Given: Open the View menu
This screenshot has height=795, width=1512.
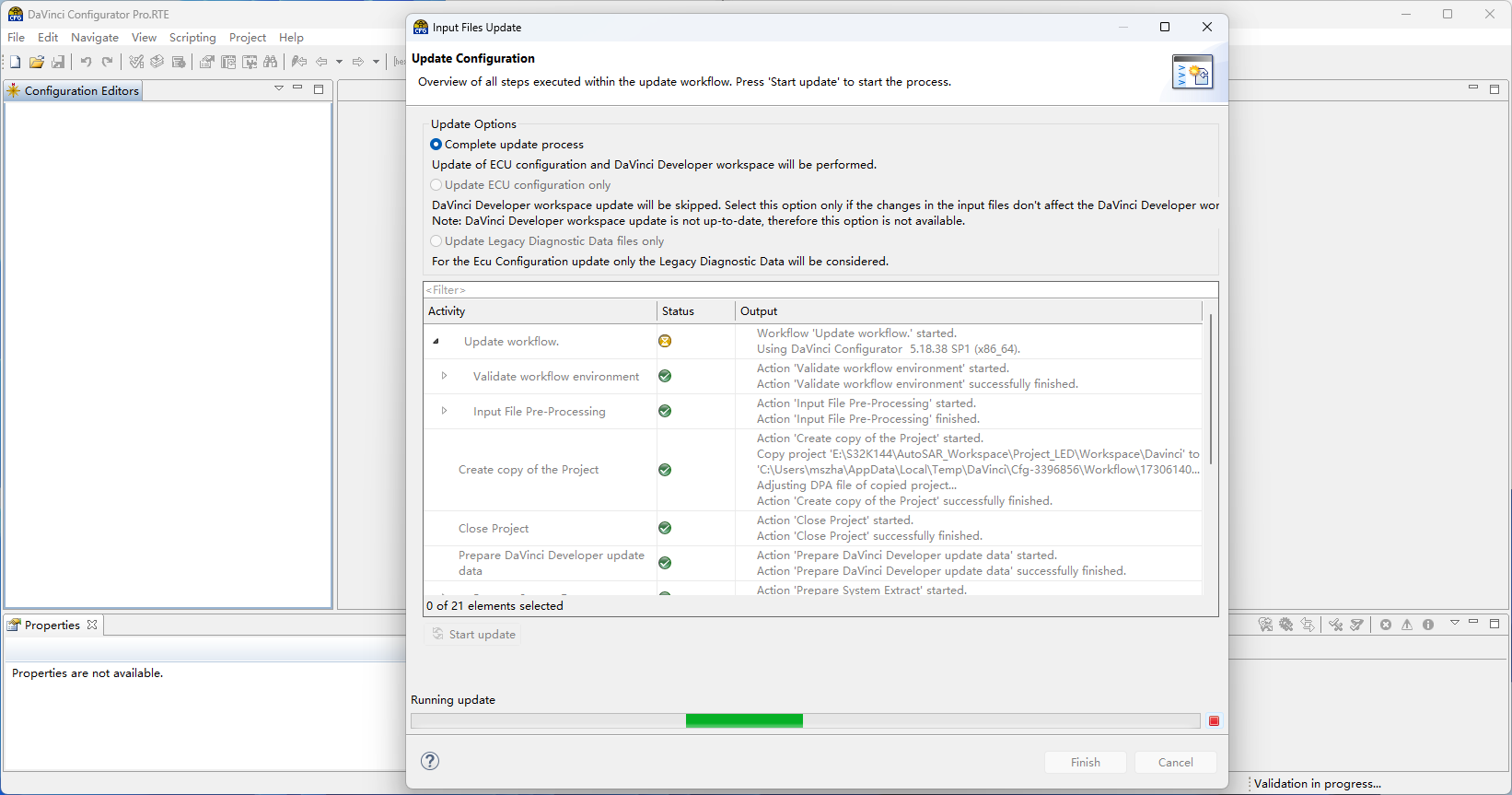Looking at the screenshot, I should pos(144,38).
